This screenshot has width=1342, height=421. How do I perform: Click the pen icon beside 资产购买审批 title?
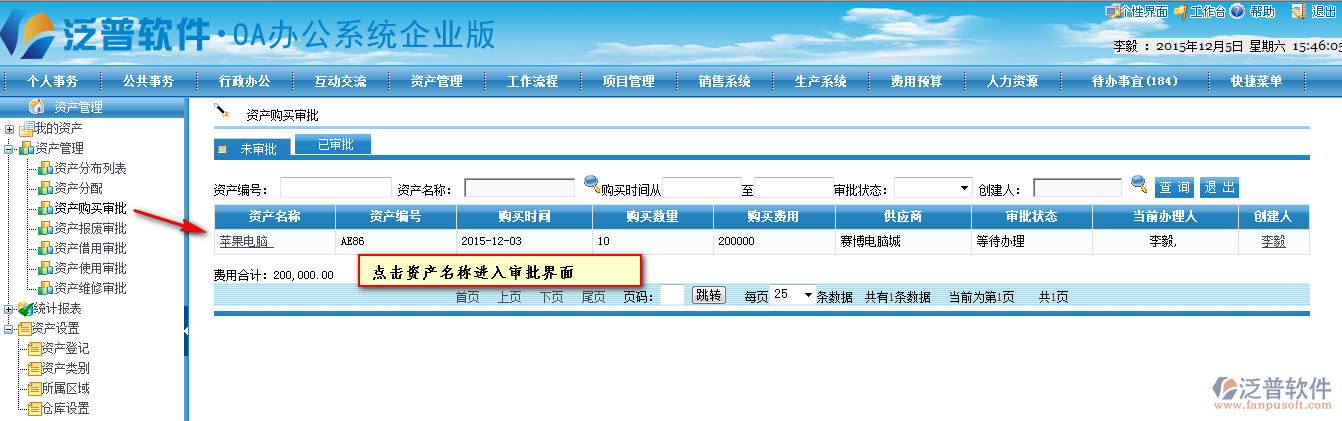[223, 110]
